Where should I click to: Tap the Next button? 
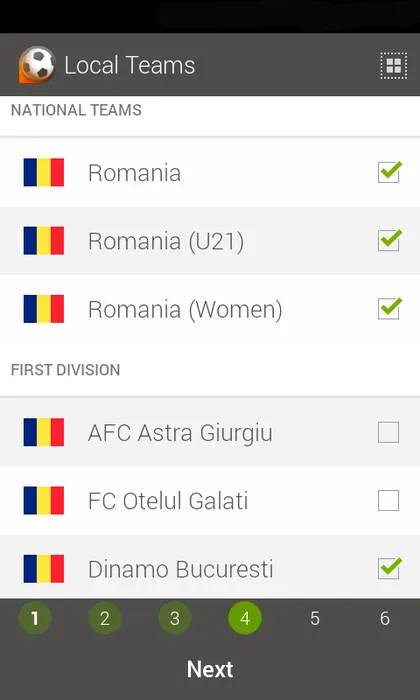tap(210, 669)
